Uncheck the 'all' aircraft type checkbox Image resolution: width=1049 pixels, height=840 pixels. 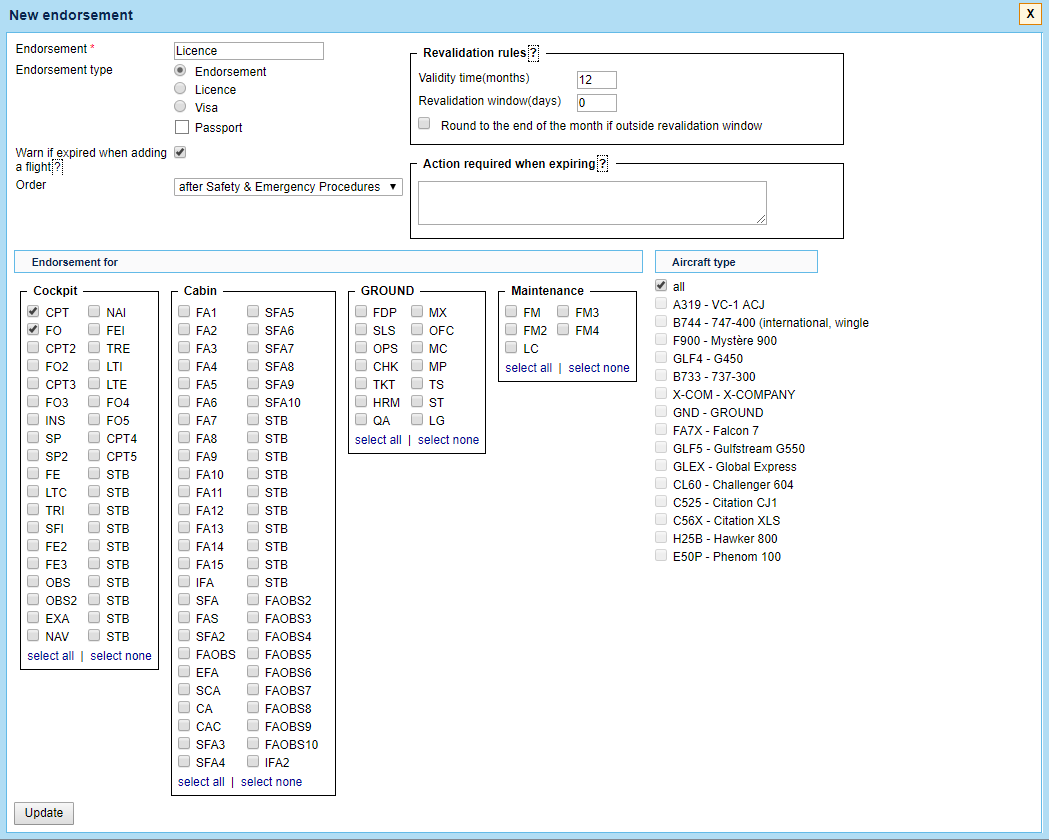661,286
